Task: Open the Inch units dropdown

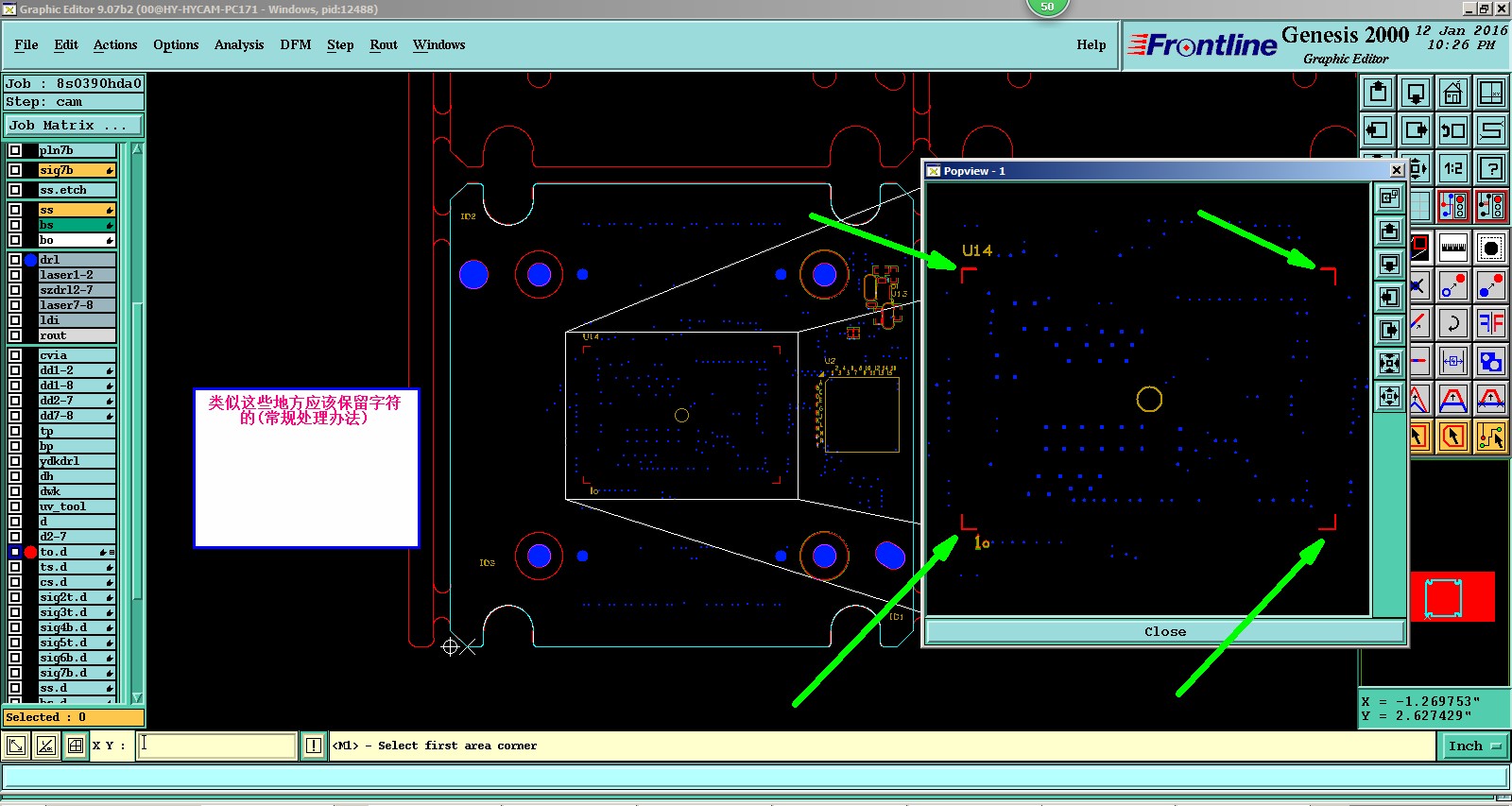Action: click(1474, 746)
